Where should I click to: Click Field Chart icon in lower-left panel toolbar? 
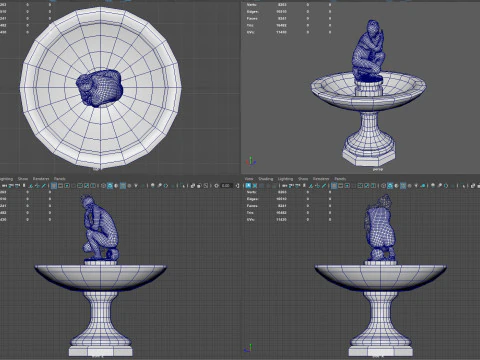(80, 186)
